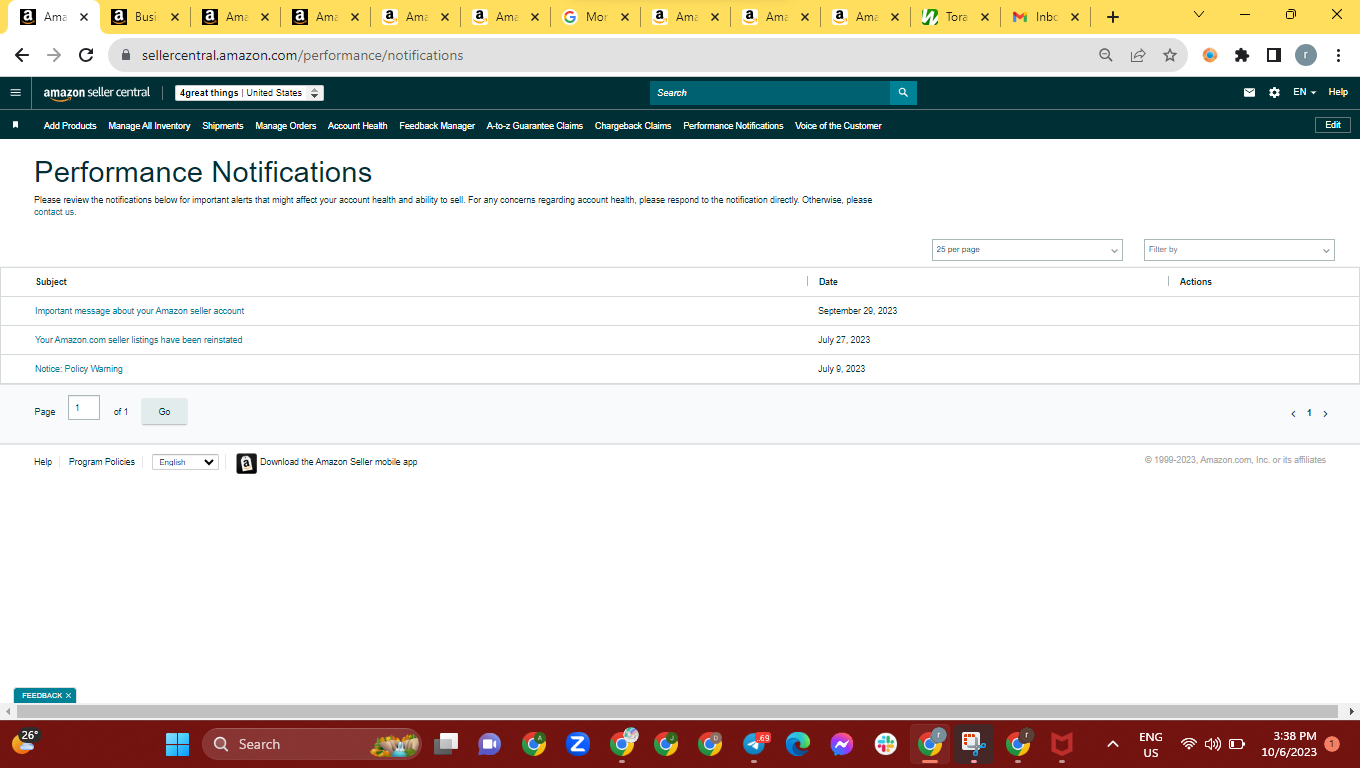Click the horizontal scrollbar at page bottom
Screen dimensions: 1360x768
(675, 711)
